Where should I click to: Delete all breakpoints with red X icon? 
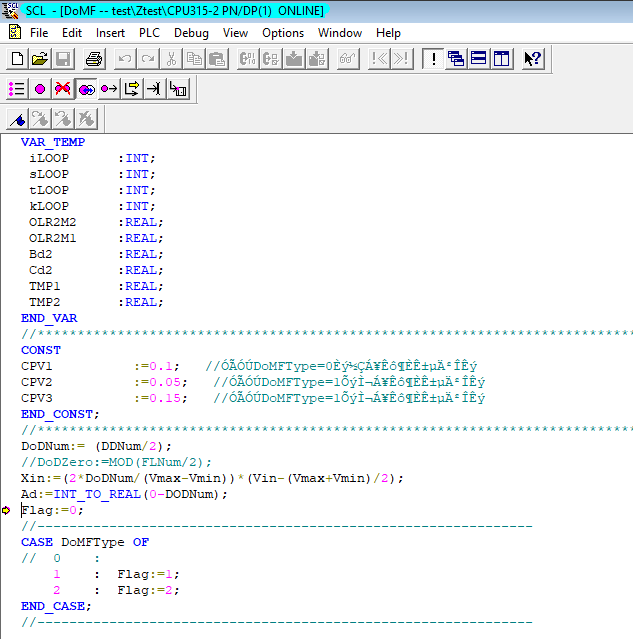[x=63, y=89]
